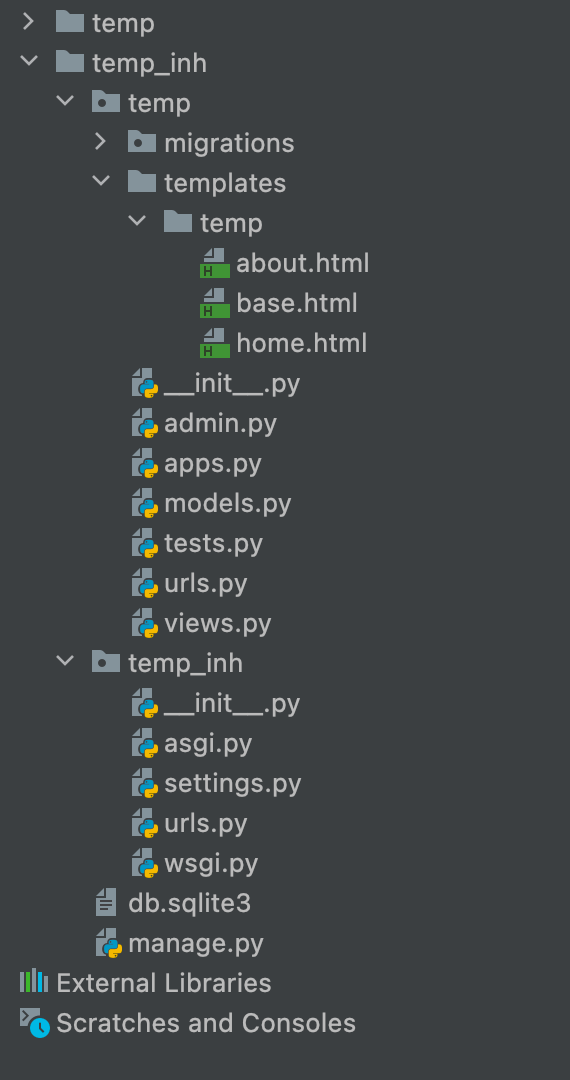The height and width of the screenshot is (1080, 570).
Task: Click the home.html file icon
Action: click(x=214, y=343)
